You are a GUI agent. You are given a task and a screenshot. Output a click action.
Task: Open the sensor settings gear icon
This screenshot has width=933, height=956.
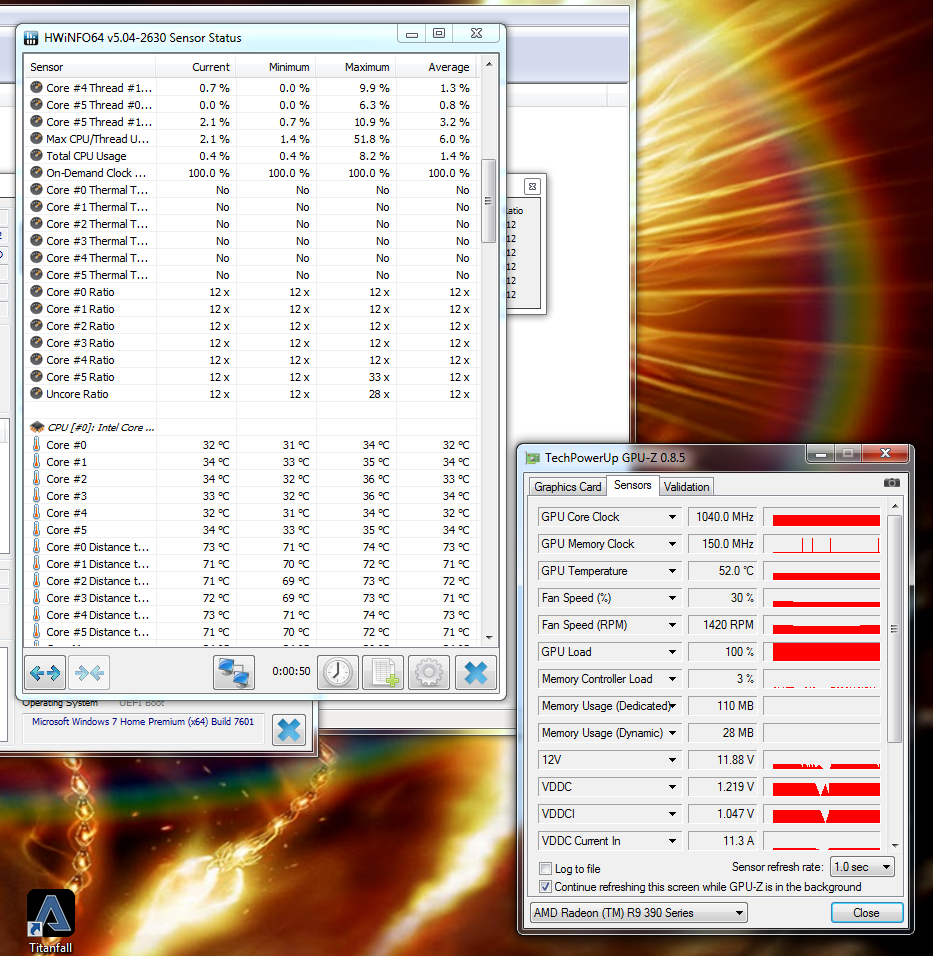tap(429, 672)
